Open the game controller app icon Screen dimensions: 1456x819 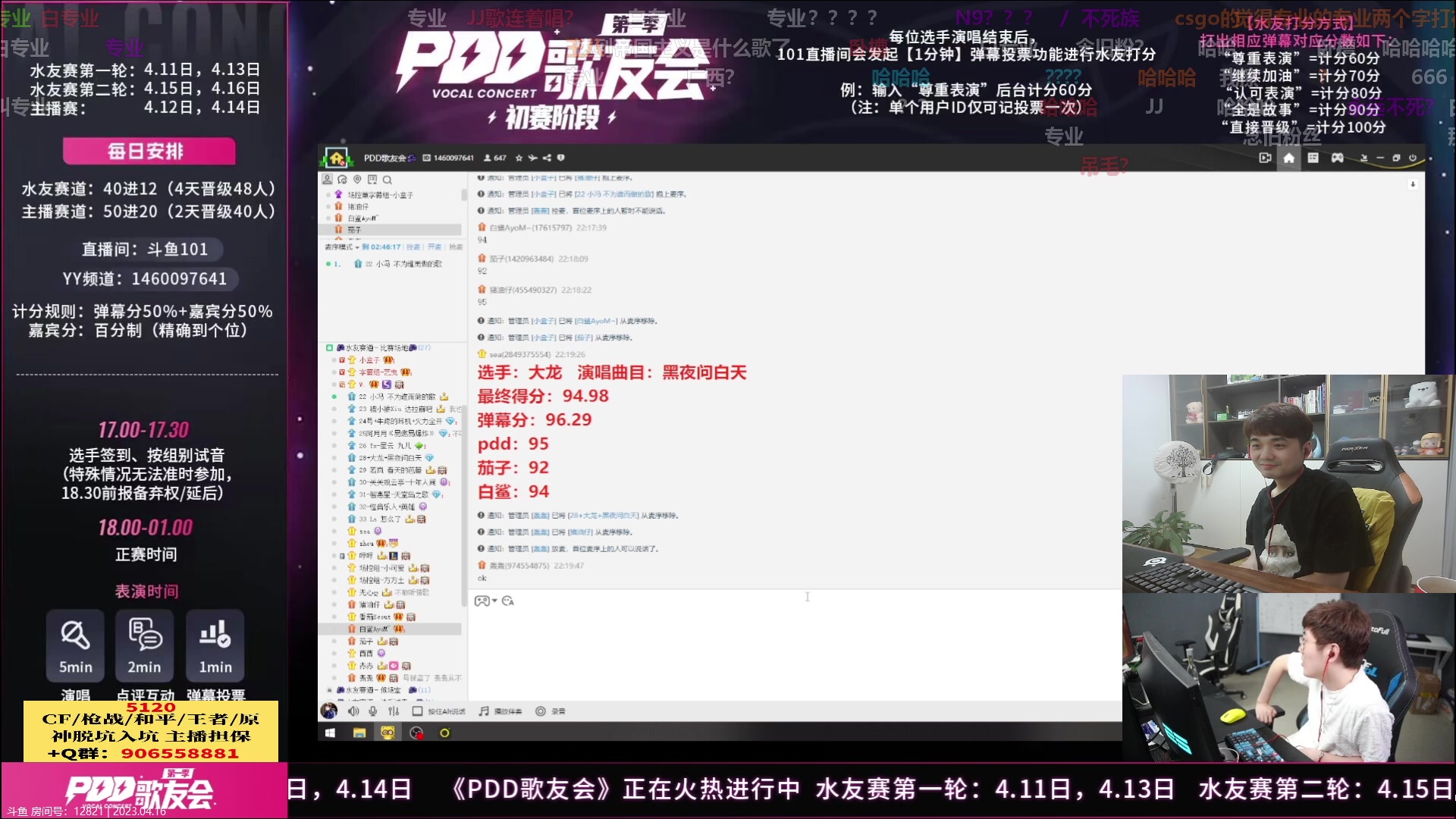[482, 601]
